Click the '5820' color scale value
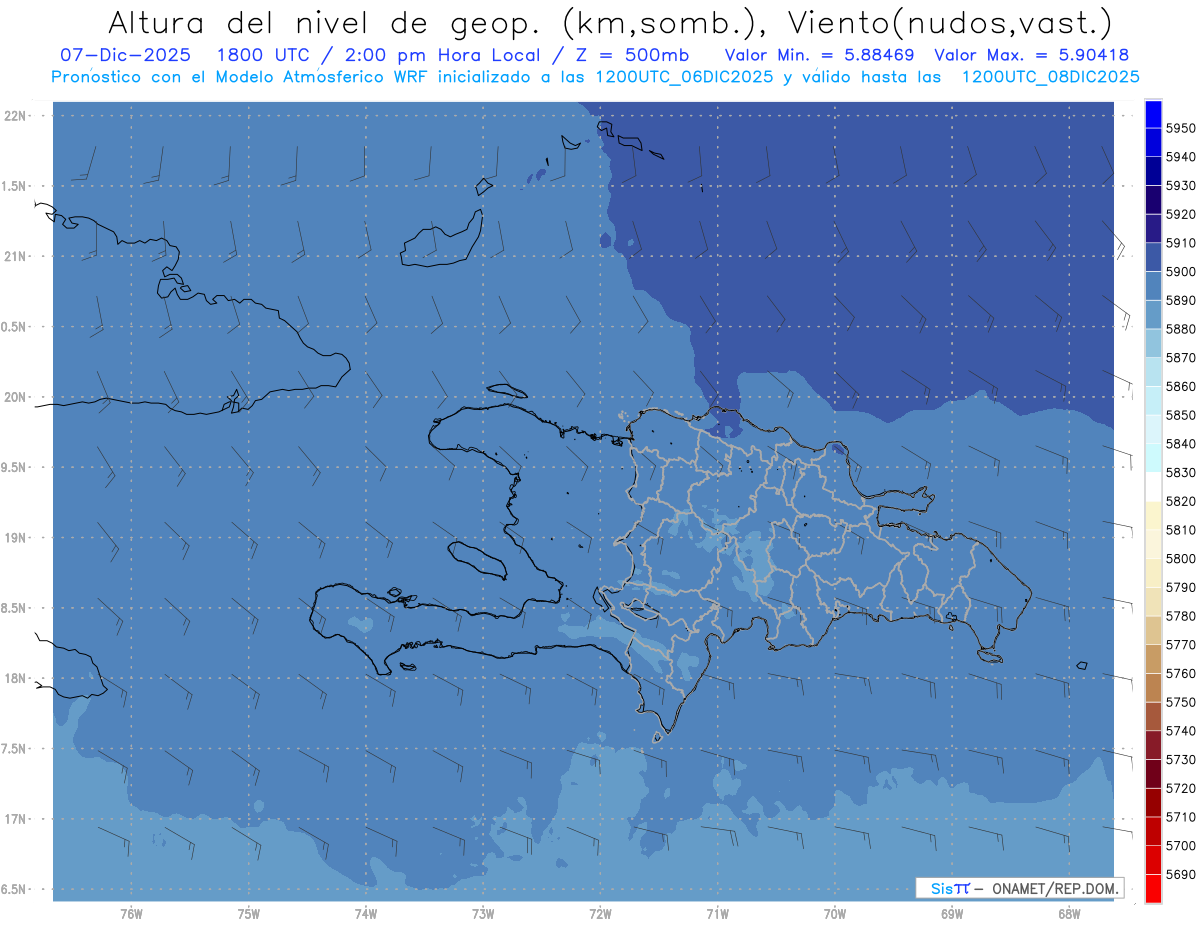Viewport: 1200px width, 927px height. (x=1181, y=501)
